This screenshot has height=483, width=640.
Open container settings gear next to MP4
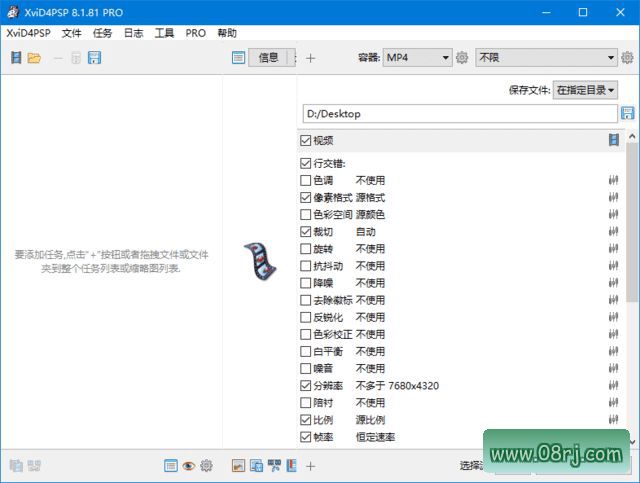(462, 58)
